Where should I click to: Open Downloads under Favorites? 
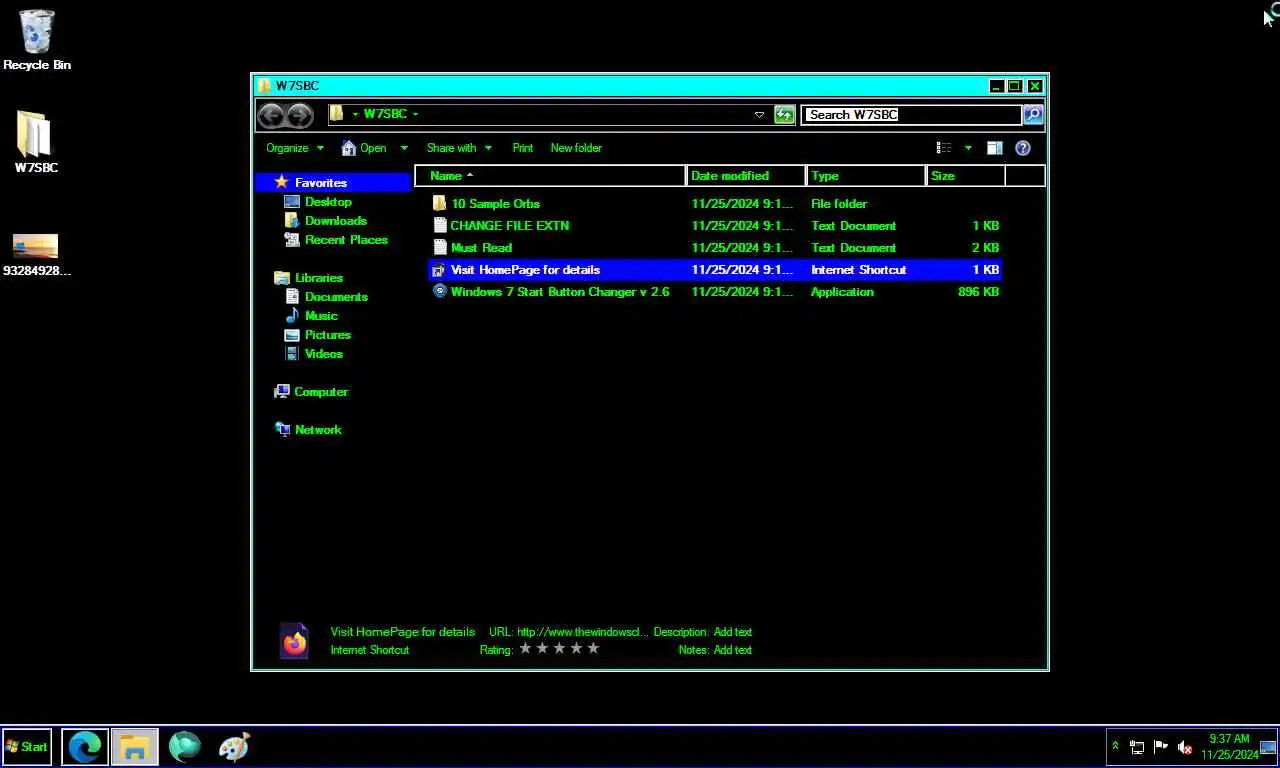[x=336, y=221]
